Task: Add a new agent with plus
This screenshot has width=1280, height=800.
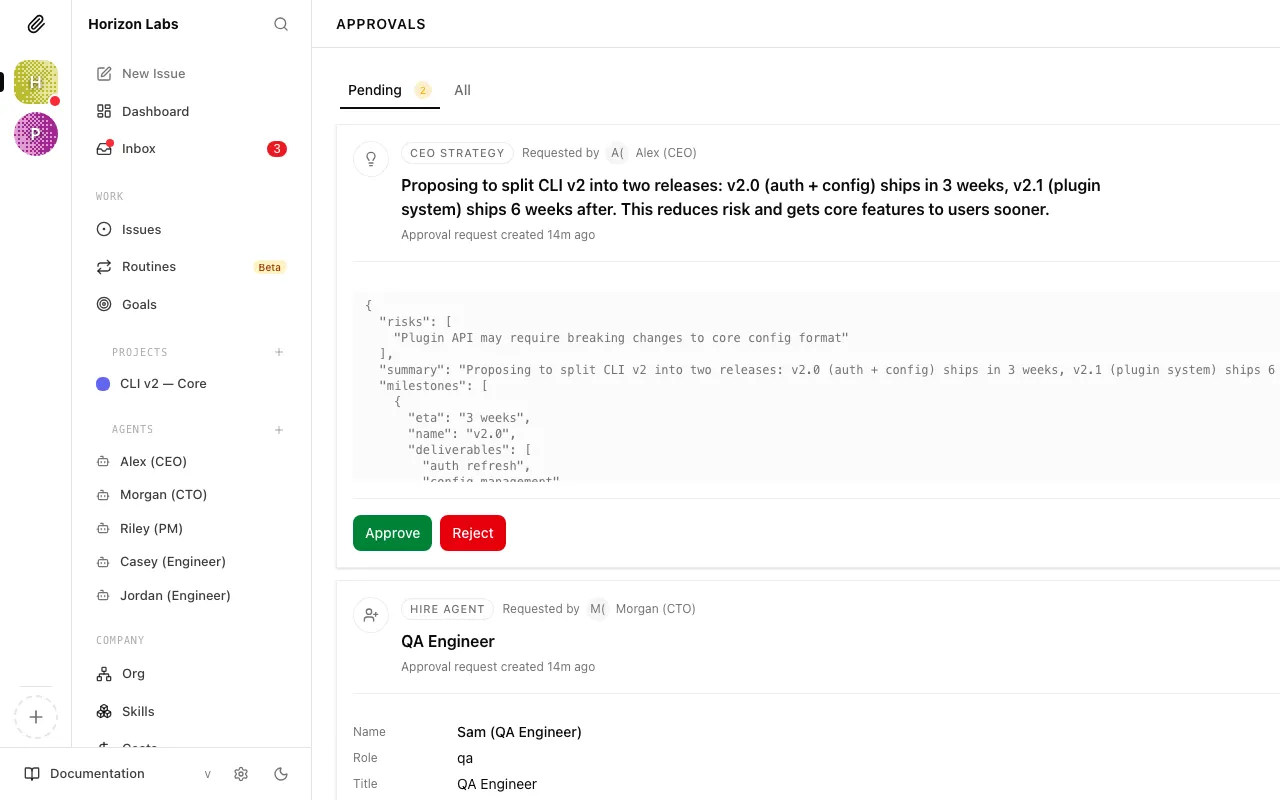Action: point(279,430)
